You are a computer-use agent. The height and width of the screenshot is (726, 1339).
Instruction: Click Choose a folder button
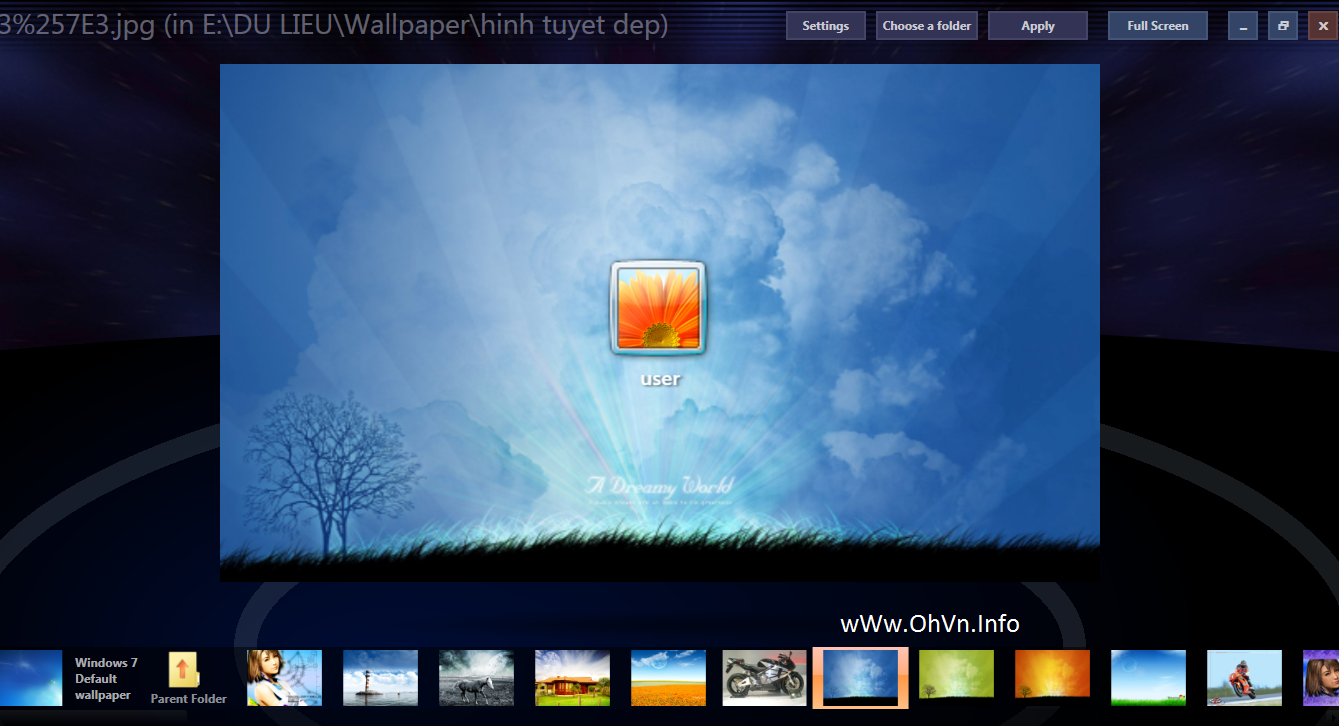[927, 26]
